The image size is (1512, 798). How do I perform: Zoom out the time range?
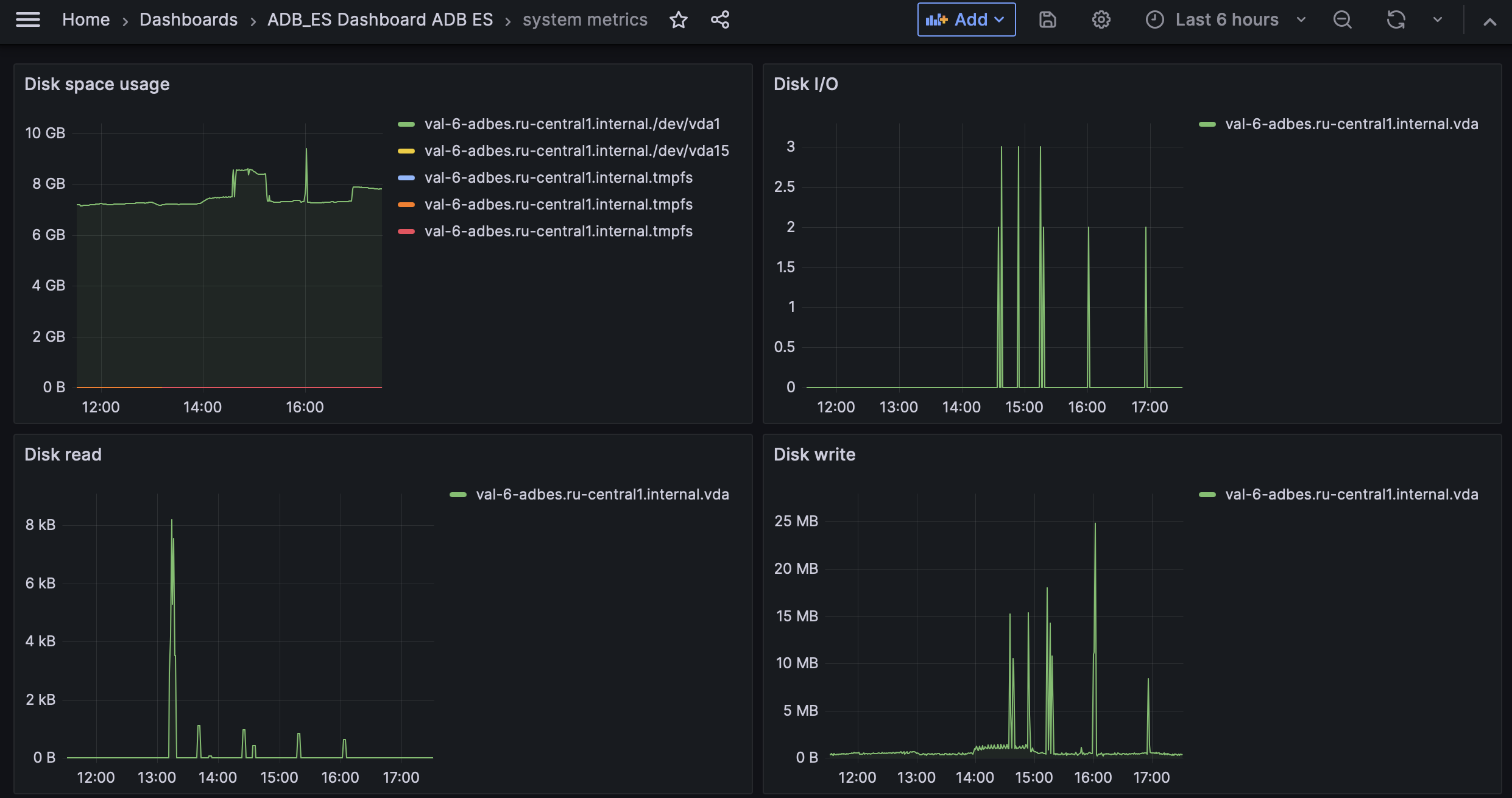(1342, 19)
